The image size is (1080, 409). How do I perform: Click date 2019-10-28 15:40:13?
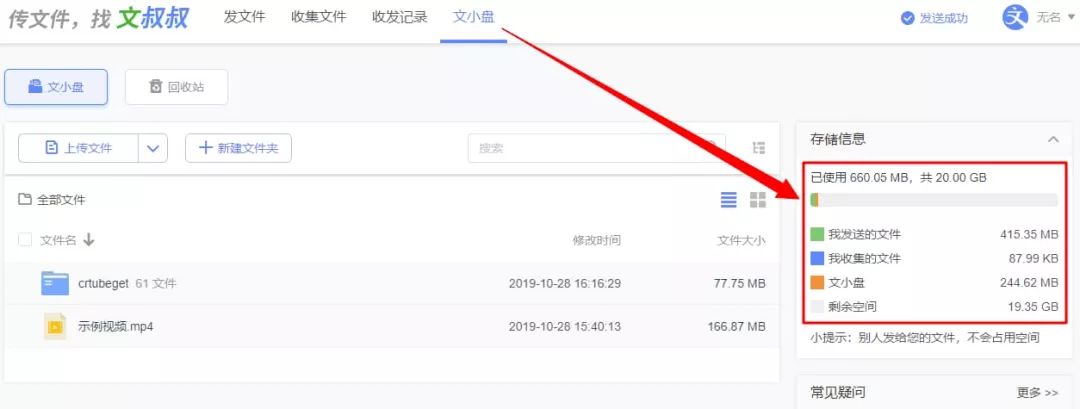(x=565, y=326)
